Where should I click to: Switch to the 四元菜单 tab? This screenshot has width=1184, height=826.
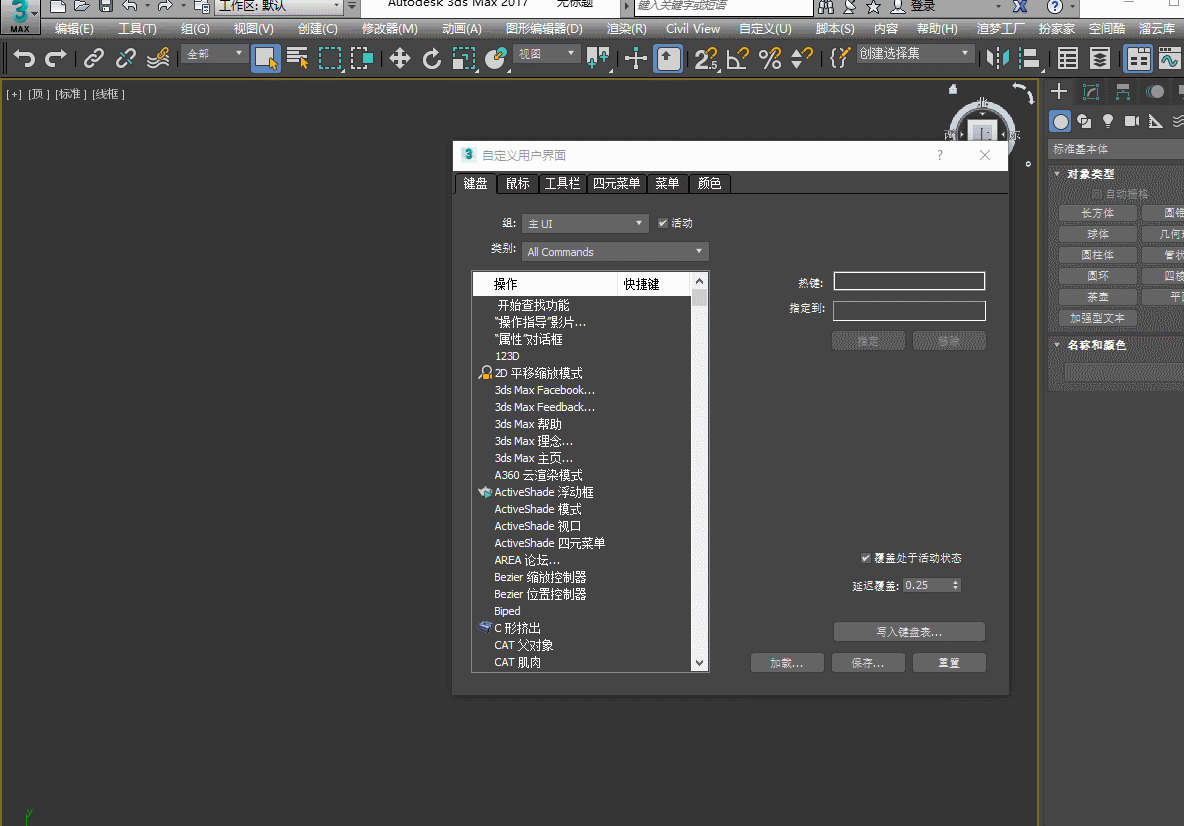[616, 183]
